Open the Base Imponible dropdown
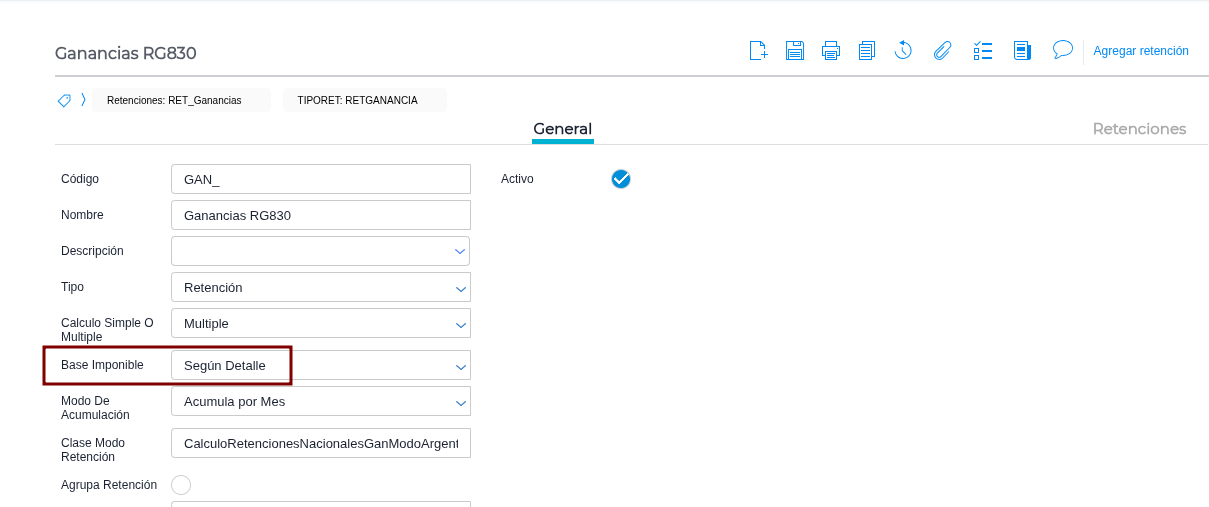The height and width of the screenshot is (507, 1209). click(321, 365)
